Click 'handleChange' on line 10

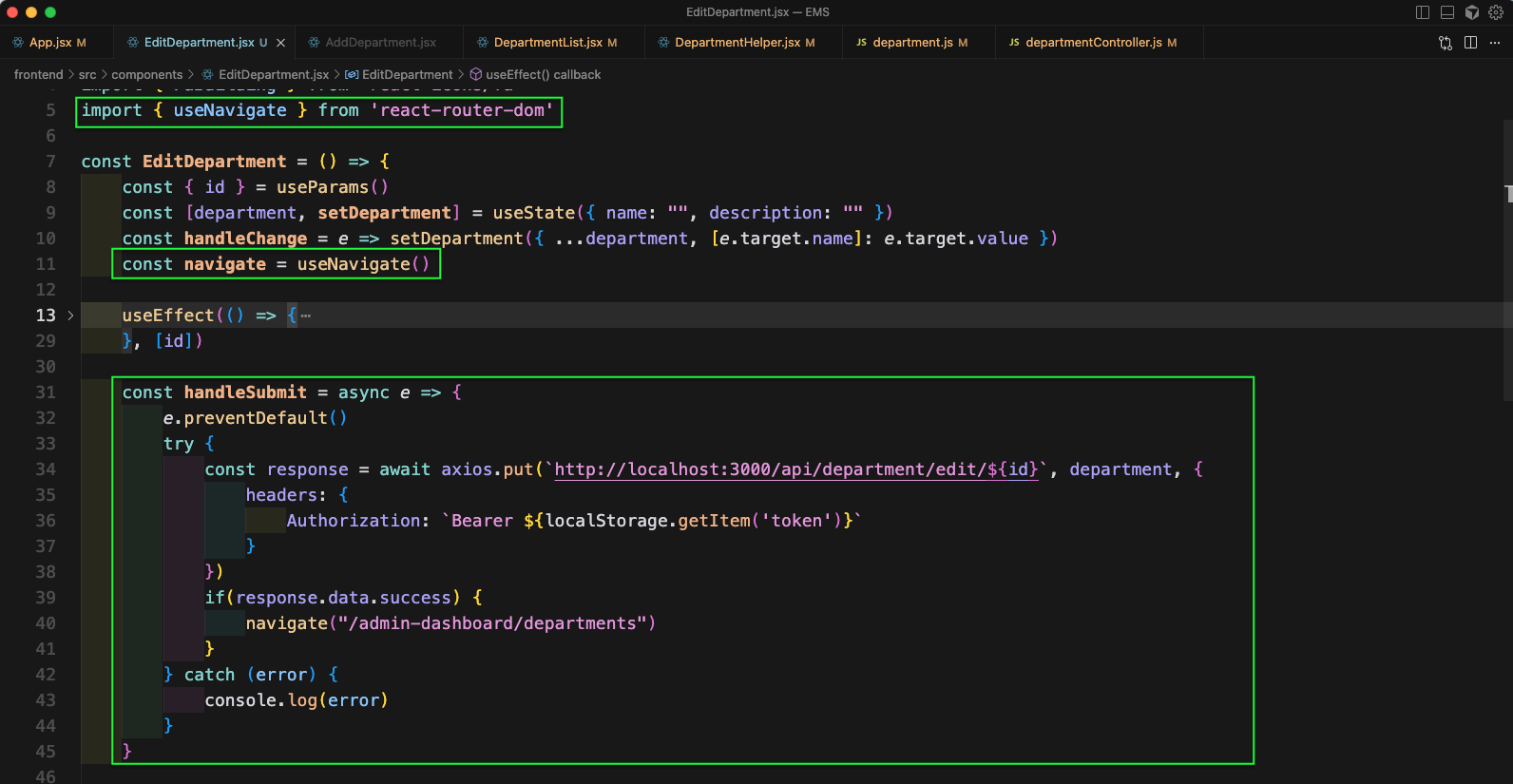[x=245, y=239]
